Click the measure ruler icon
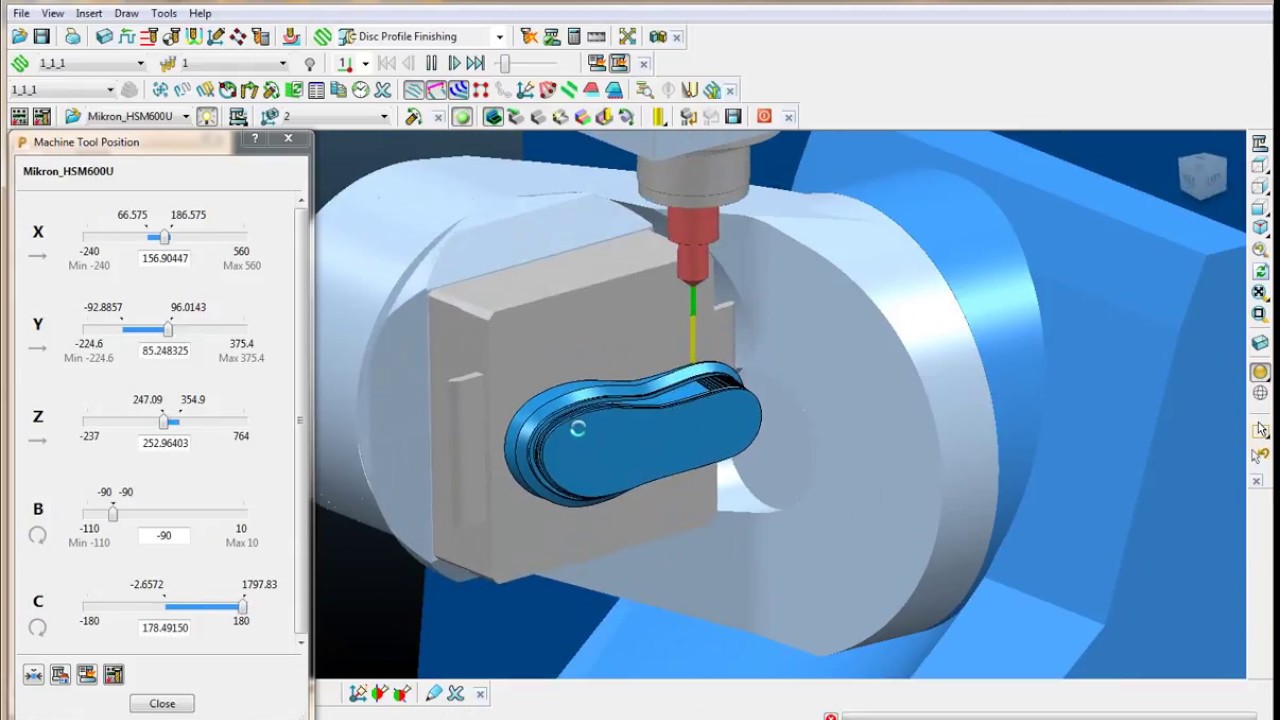 [596, 37]
